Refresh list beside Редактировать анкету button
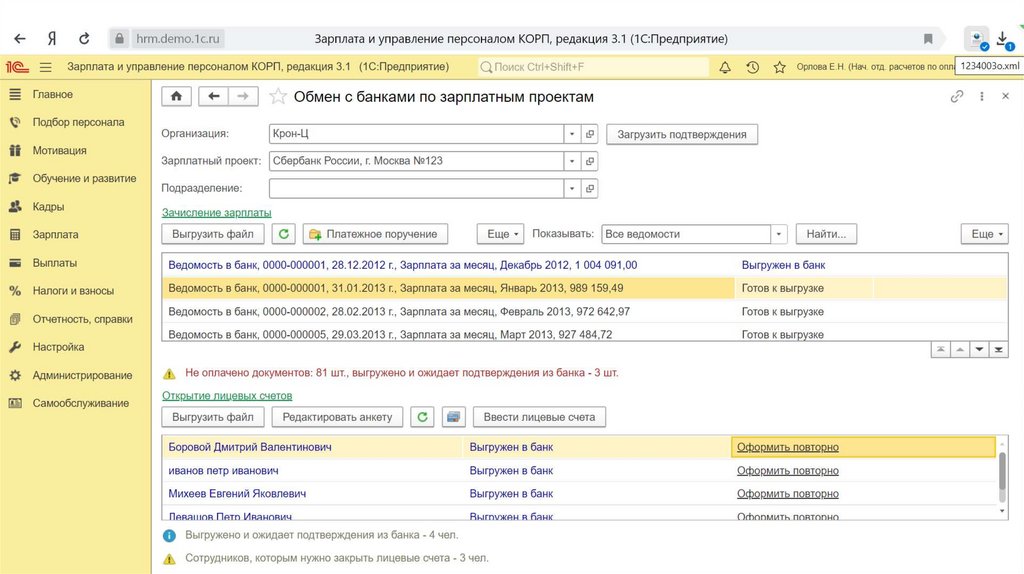Viewport: 1024px width, 574px height. (x=423, y=417)
